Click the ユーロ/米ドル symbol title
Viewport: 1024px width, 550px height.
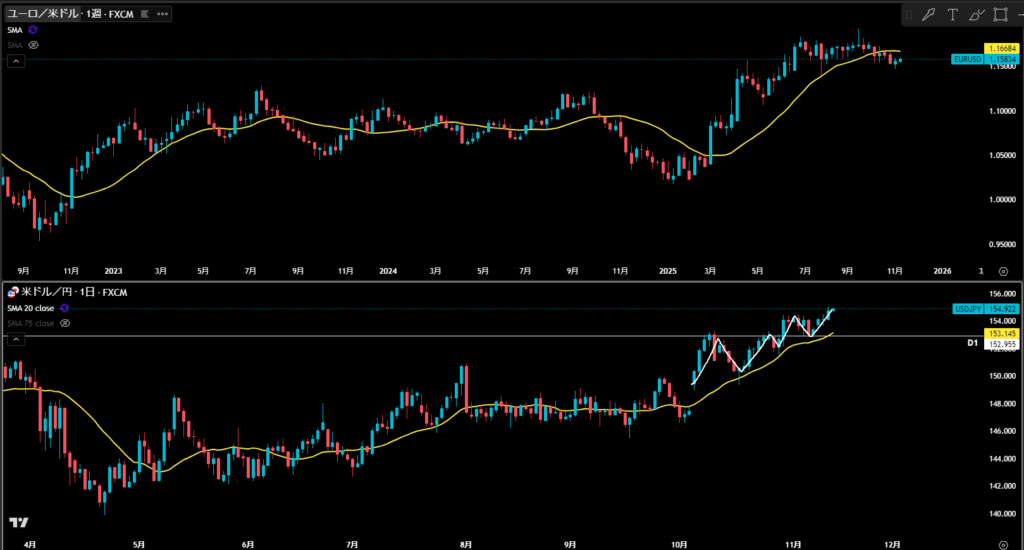42,14
